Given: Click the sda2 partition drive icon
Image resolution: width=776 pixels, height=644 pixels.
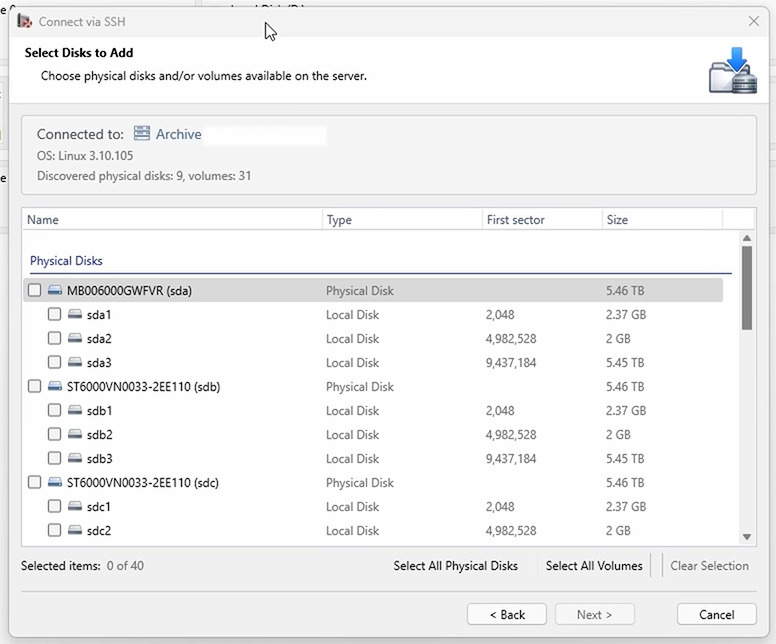Looking at the screenshot, I should [x=75, y=338].
